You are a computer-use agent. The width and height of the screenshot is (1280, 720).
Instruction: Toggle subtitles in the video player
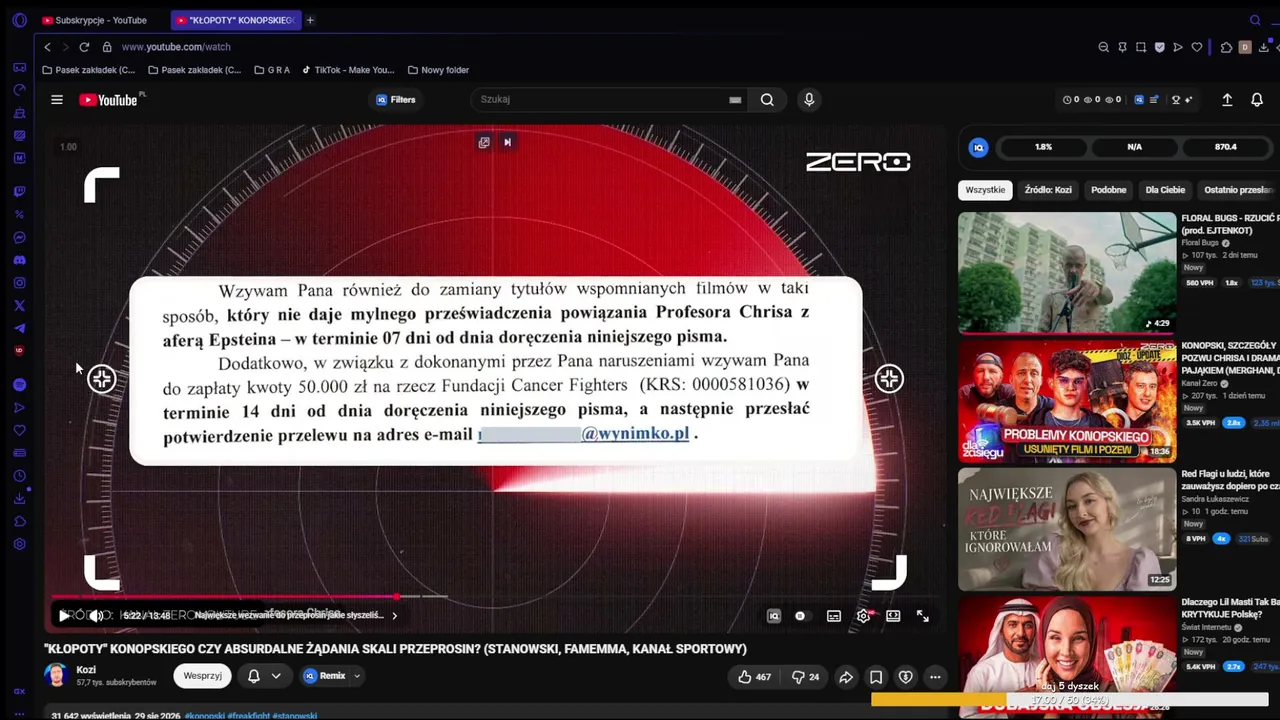pos(833,616)
